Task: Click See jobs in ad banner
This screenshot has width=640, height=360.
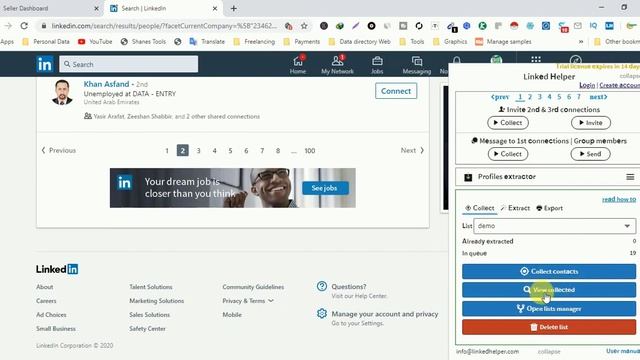Action: pyautogui.click(x=325, y=188)
